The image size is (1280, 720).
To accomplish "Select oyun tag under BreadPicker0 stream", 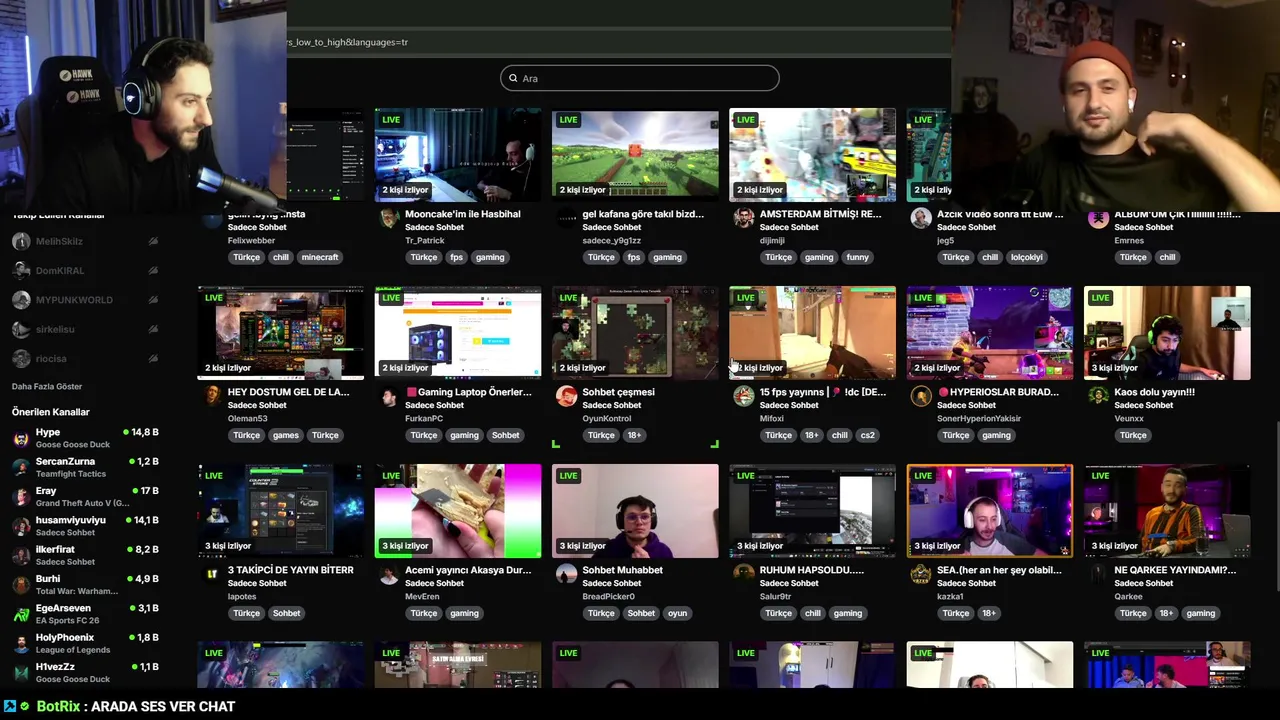I will pyautogui.click(x=677, y=613).
